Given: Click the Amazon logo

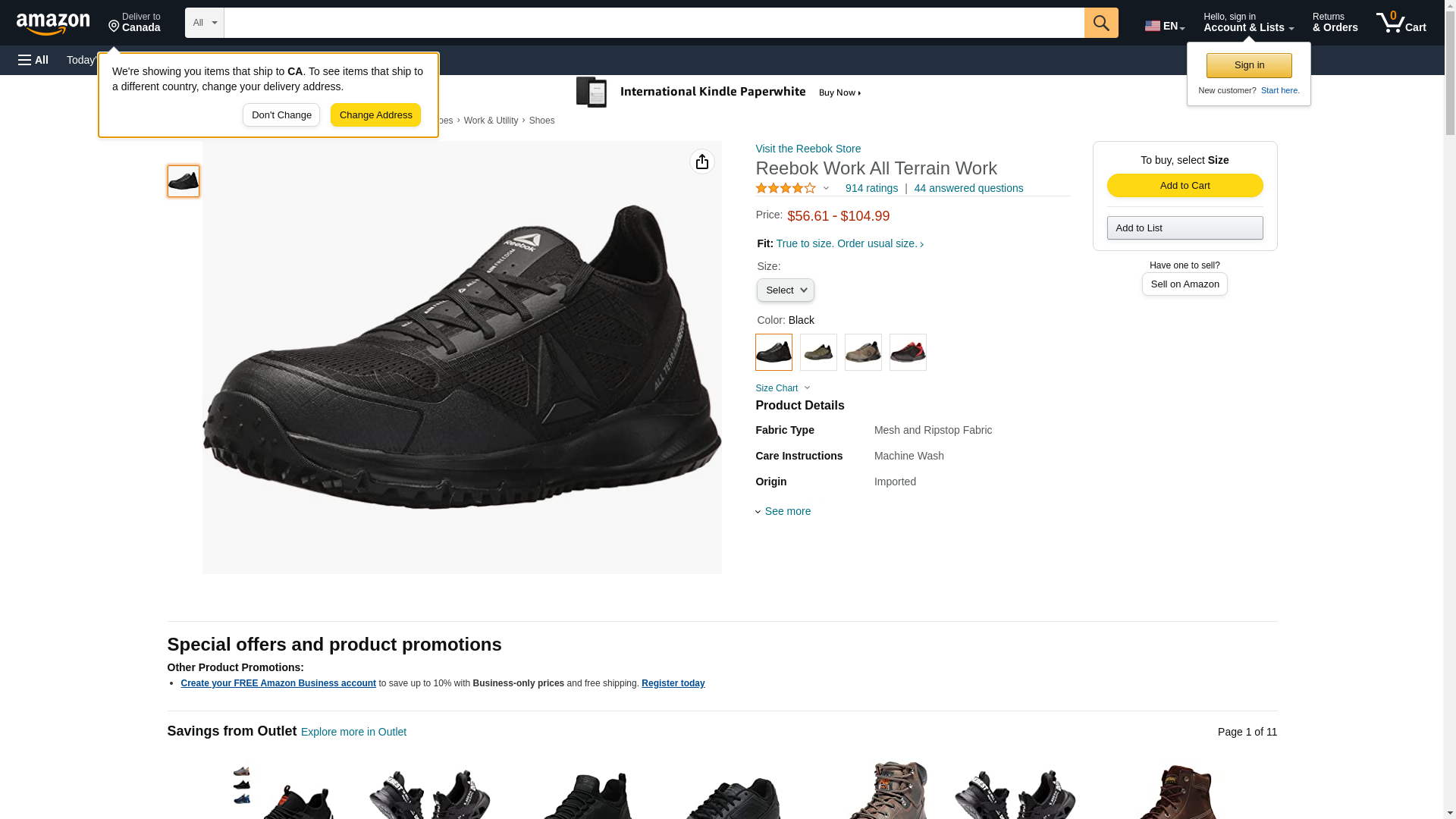Looking at the screenshot, I should click(x=53, y=24).
